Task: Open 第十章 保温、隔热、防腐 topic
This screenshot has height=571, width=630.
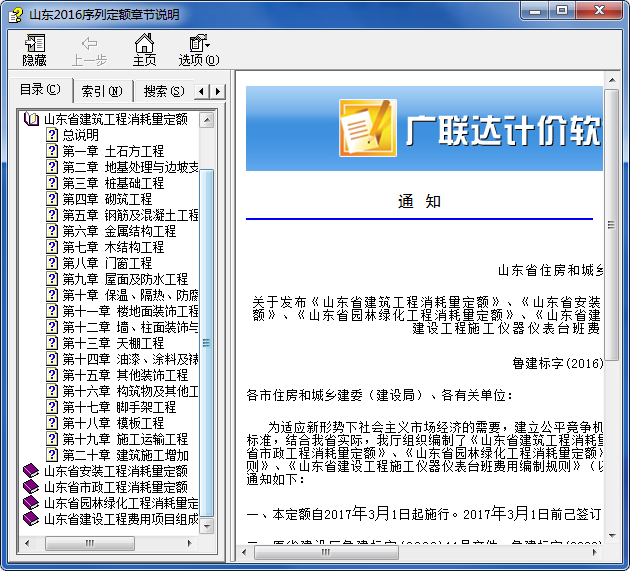Action: [x=130, y=295]
